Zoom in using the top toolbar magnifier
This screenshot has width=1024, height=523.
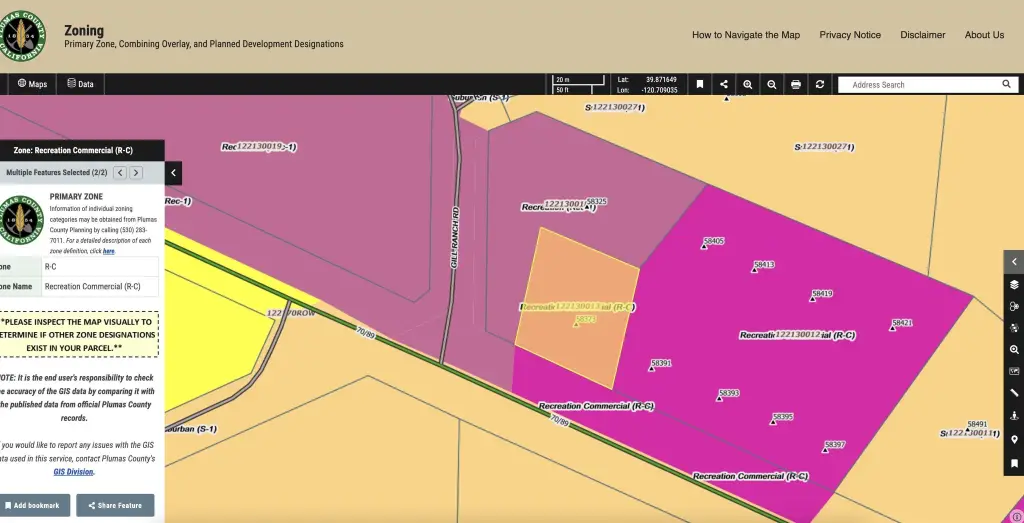[x=748, y=85]
